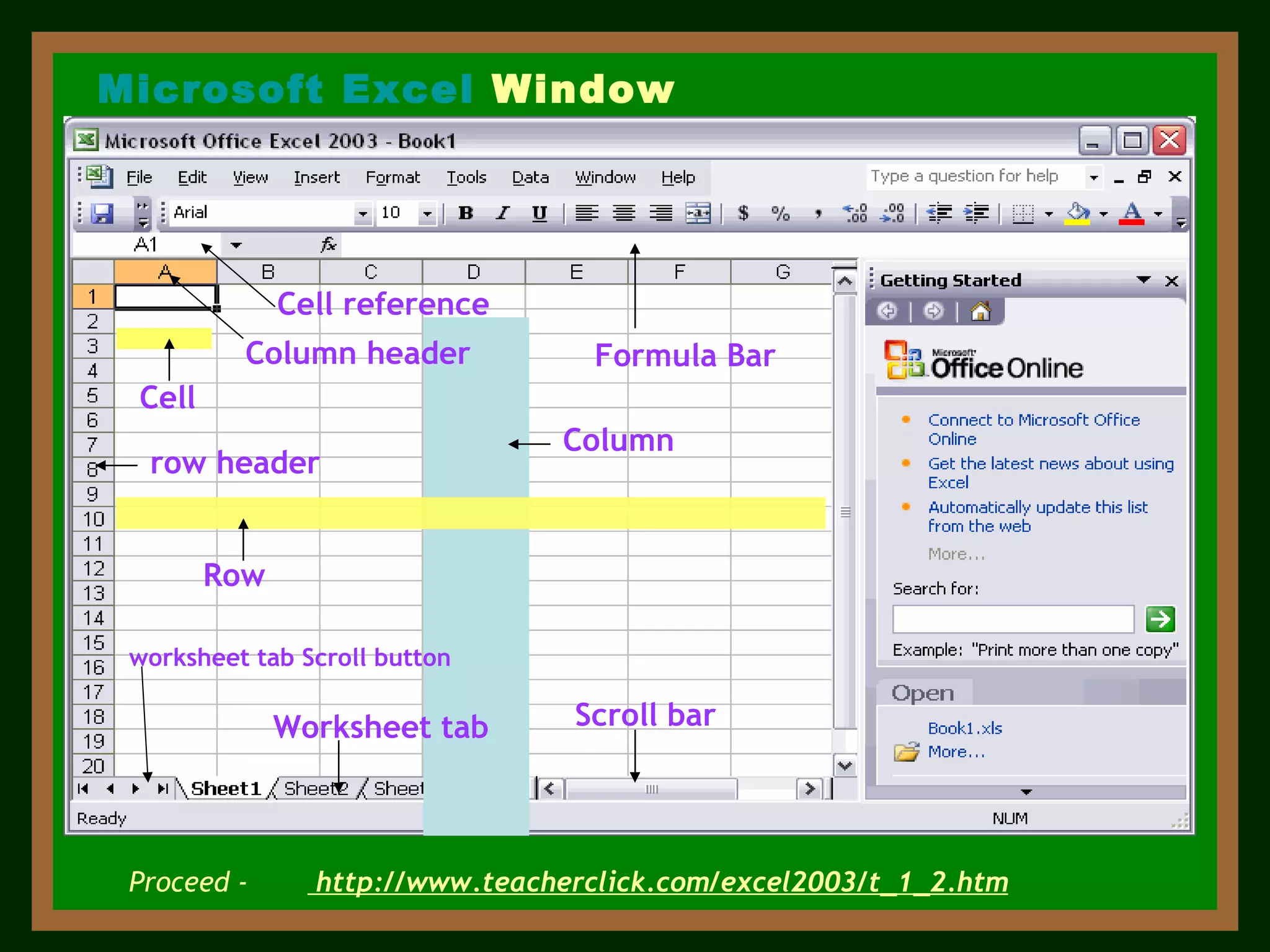Apply Comma style
The height and width of the screenshot is (952, 1270).
819,214
